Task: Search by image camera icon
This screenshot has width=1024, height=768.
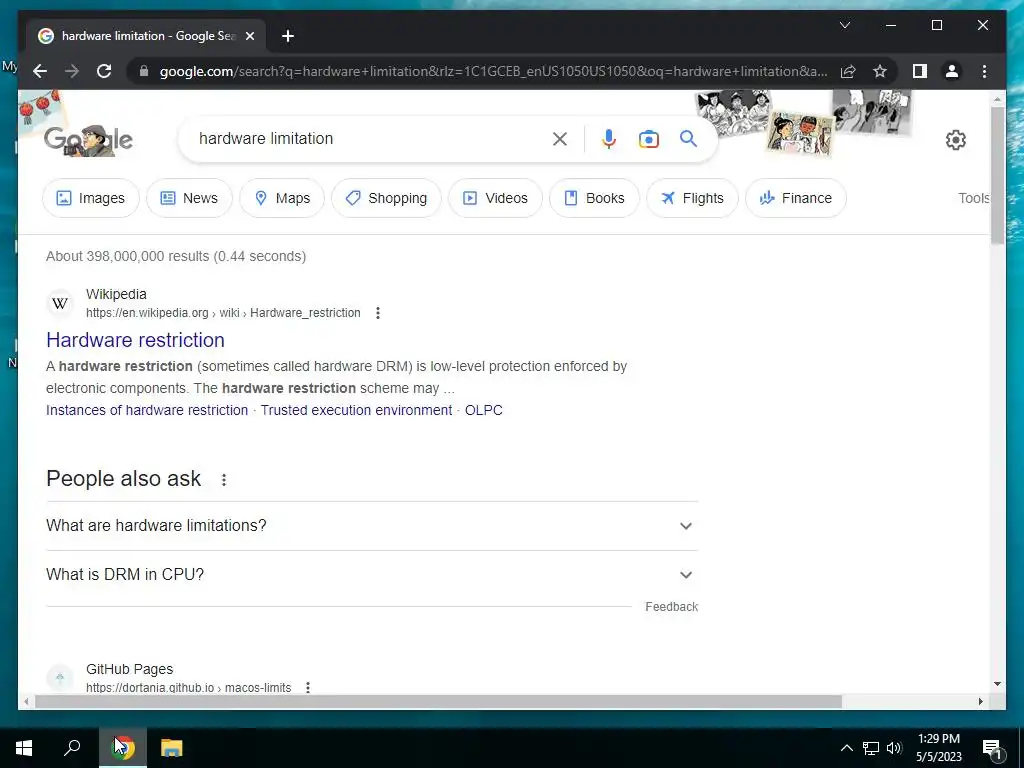Action: click(648, 139)
